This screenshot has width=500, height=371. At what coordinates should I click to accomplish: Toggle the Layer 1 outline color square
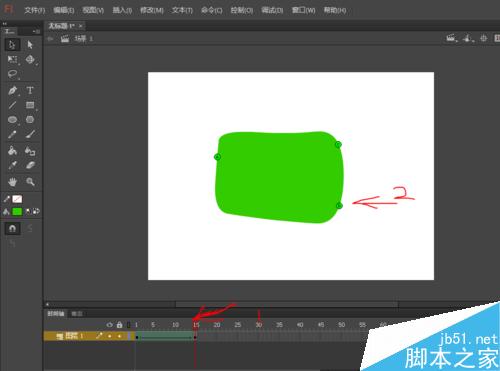[x=129, y=336]
